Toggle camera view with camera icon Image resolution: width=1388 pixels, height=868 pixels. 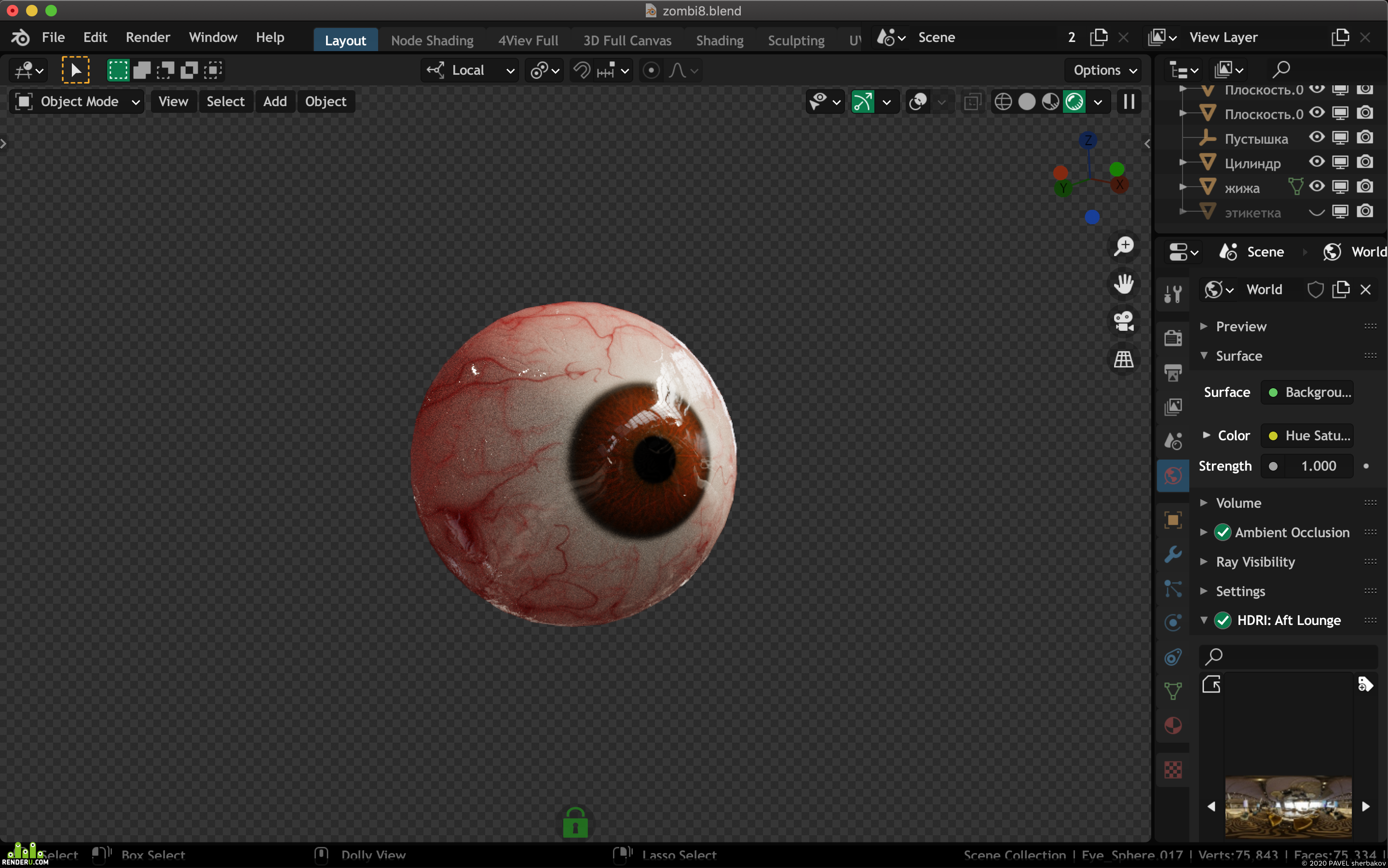[1123, 322]
